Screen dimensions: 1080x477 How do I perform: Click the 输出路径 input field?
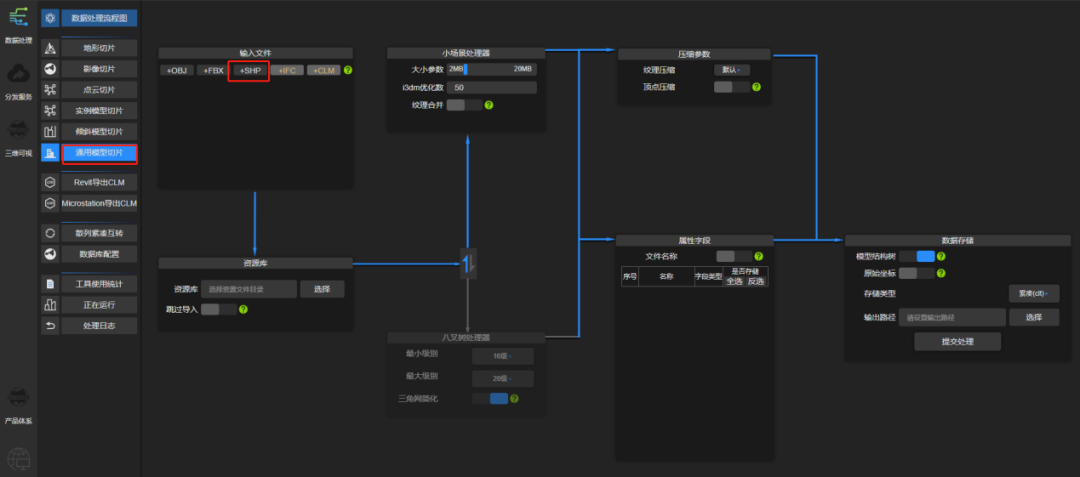pyautogui.click(x=952, y=317)
